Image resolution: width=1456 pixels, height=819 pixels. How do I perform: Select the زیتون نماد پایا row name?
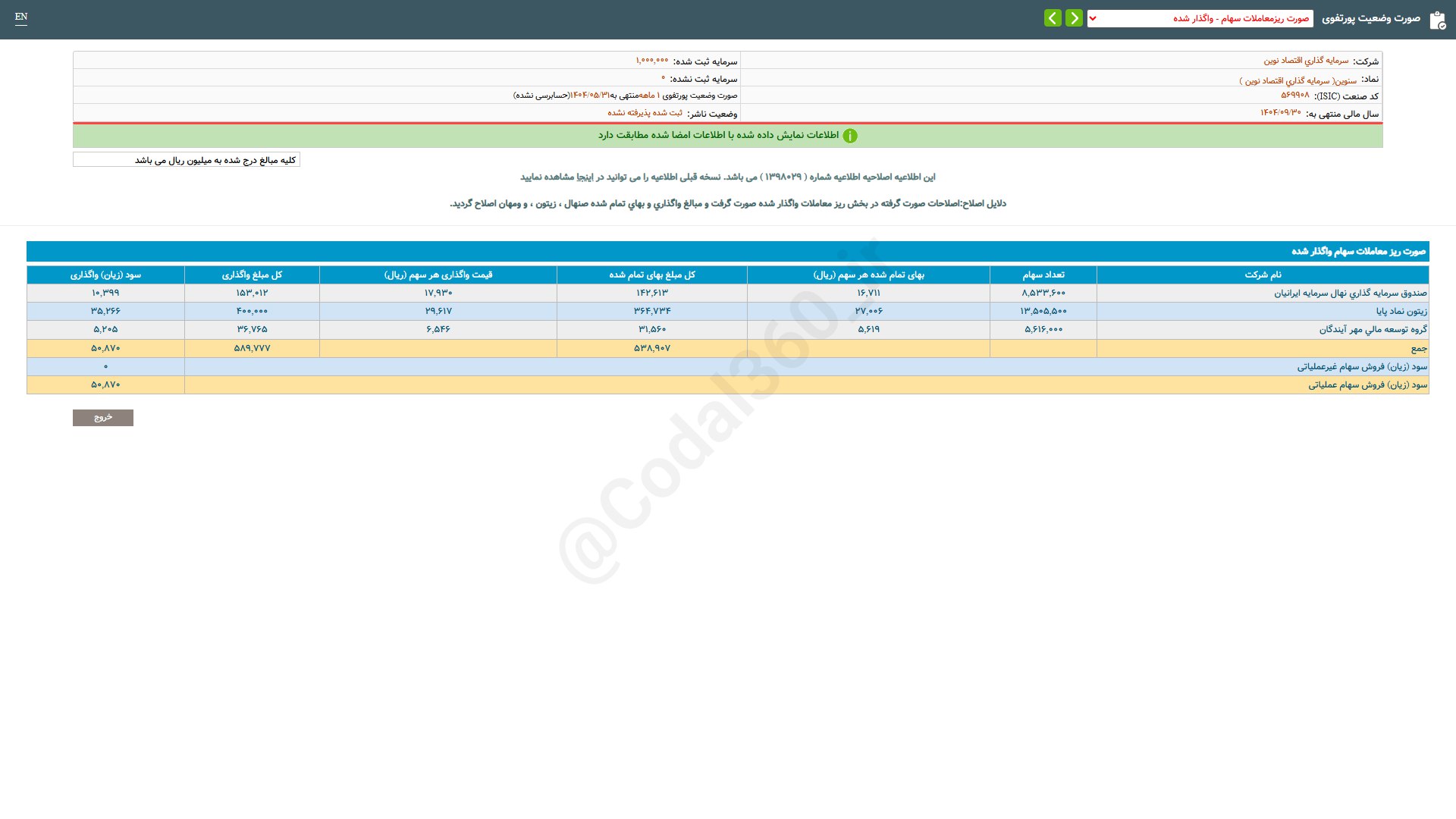pos(1401,311)
